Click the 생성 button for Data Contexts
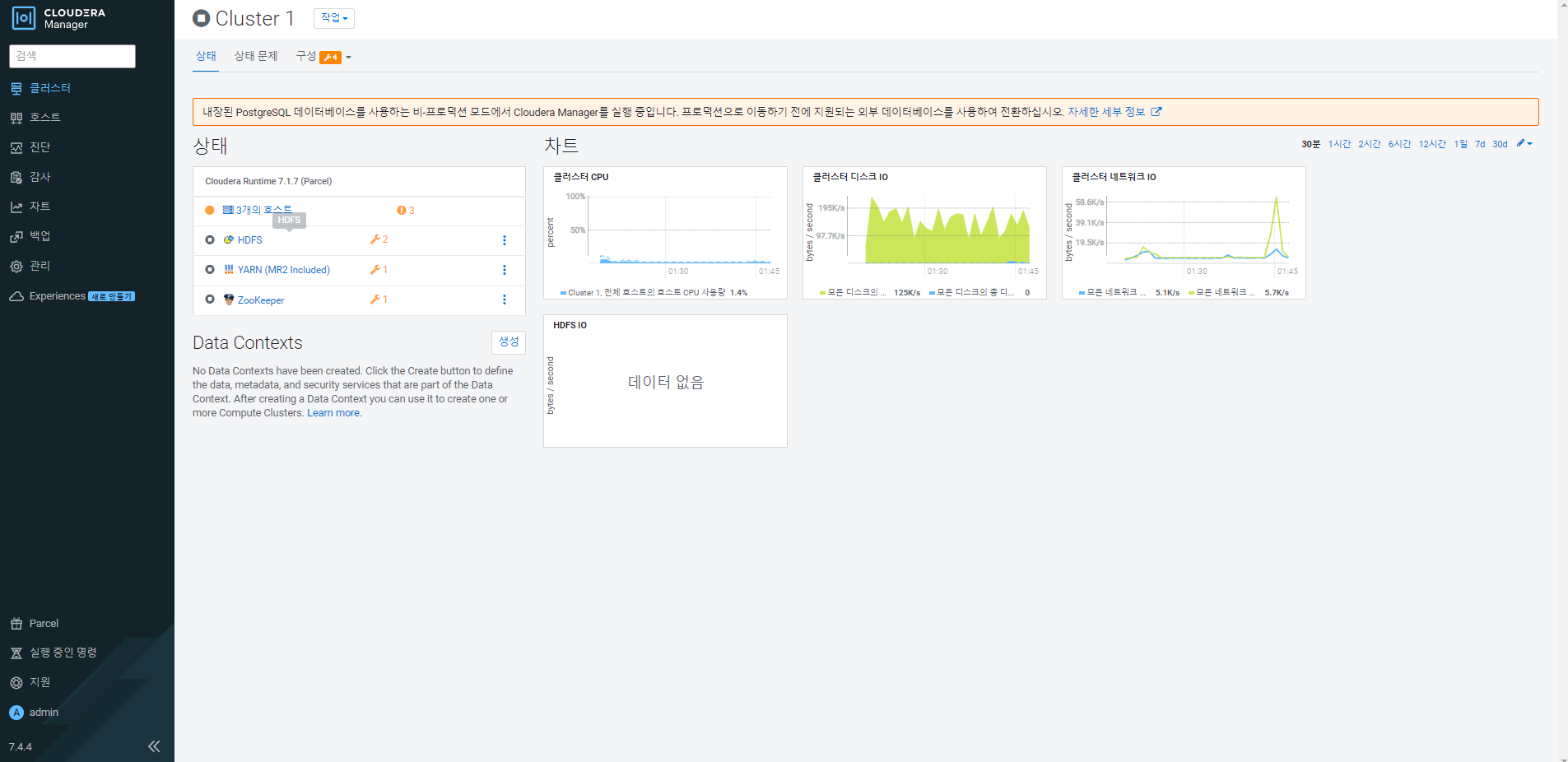 pos(509,342)
